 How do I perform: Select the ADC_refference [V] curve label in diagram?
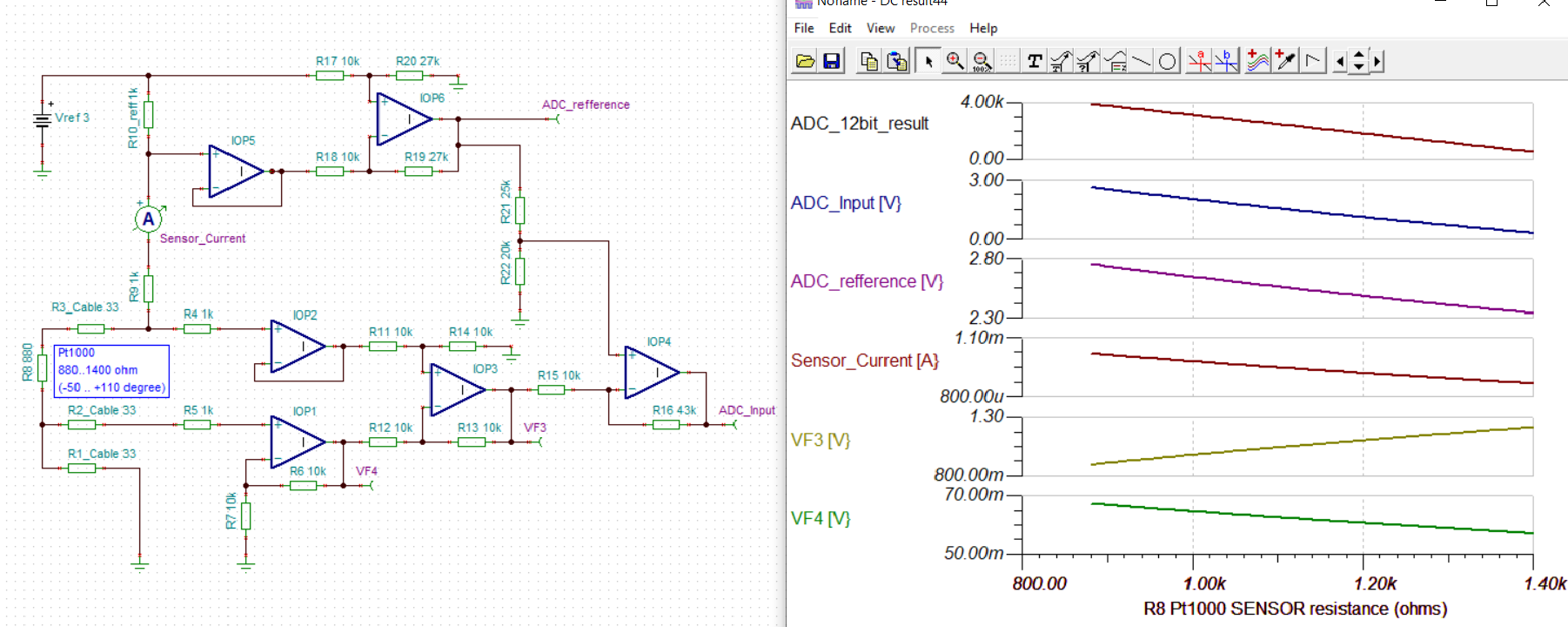click(867, 281)
